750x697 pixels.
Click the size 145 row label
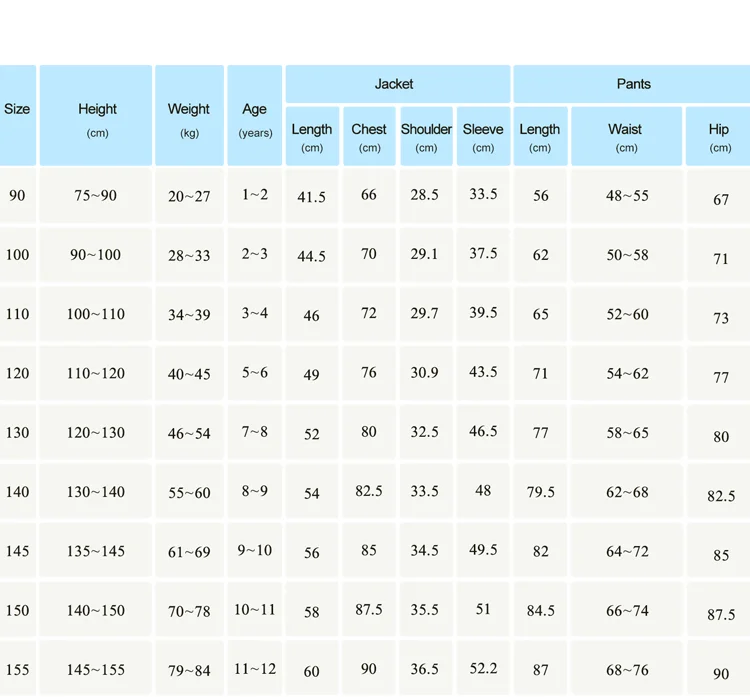coord(17,551)
